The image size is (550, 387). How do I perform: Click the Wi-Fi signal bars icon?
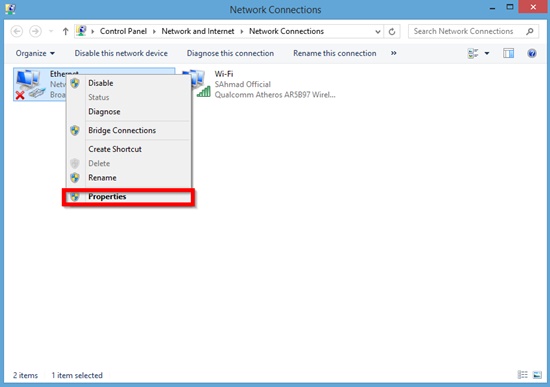(204, 92)
